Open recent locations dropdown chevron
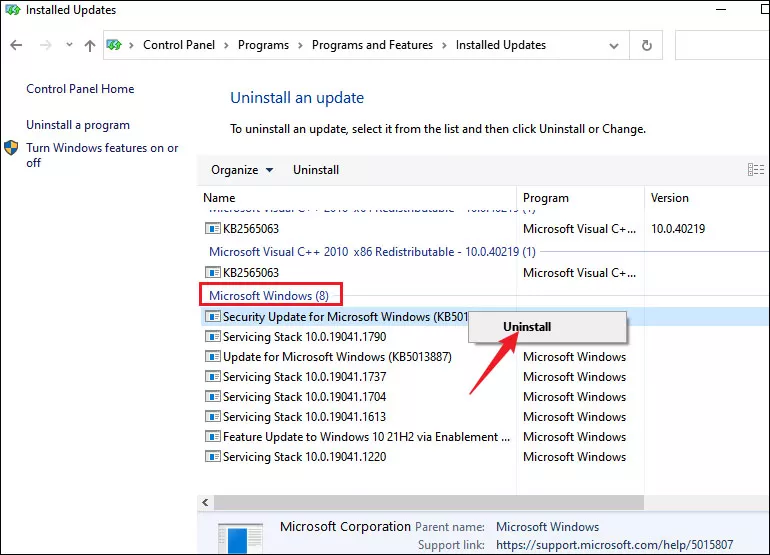 pyautogui.click(x=69, y=45)
